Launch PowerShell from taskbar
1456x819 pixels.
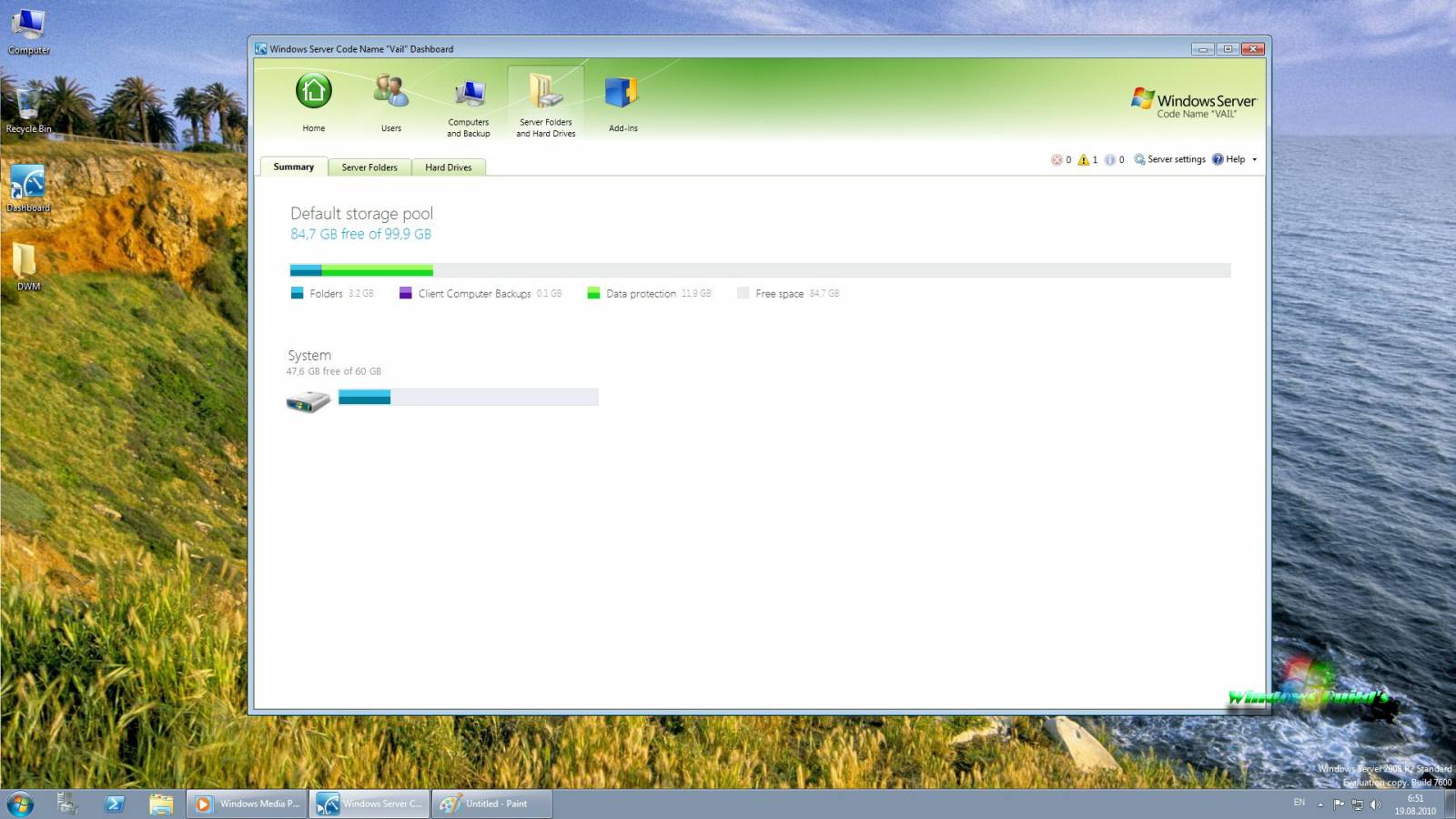click(x=115, y=804)
